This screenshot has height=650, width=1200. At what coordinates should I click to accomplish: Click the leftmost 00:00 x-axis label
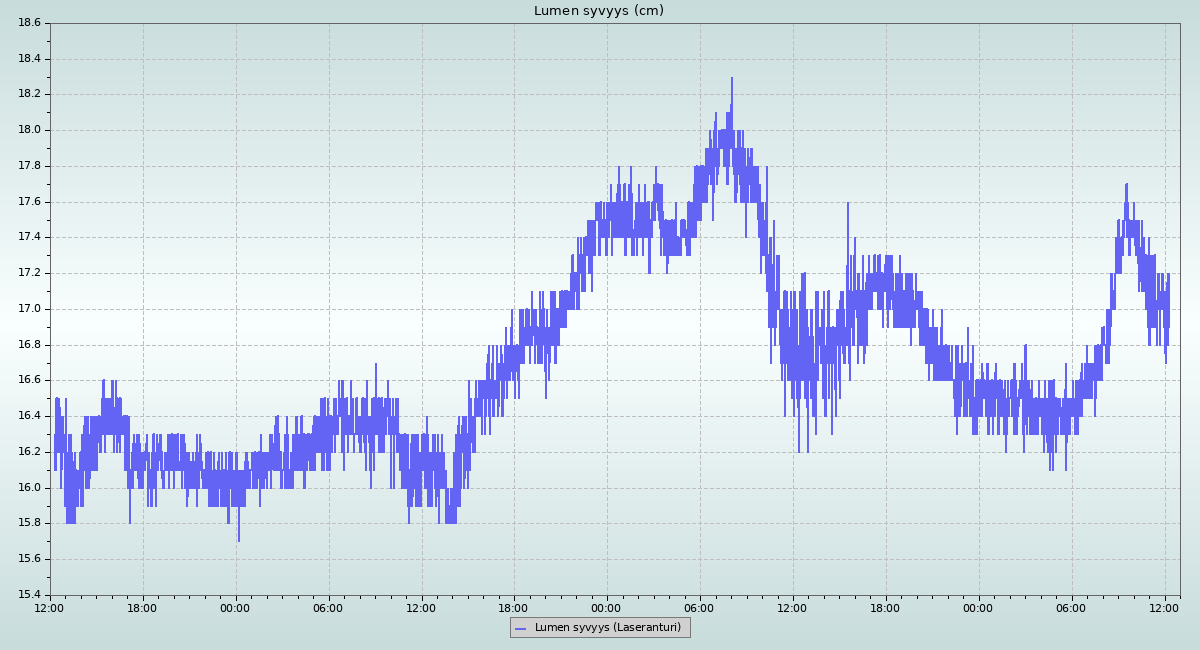pyautogui.click(x=235, y=608)
